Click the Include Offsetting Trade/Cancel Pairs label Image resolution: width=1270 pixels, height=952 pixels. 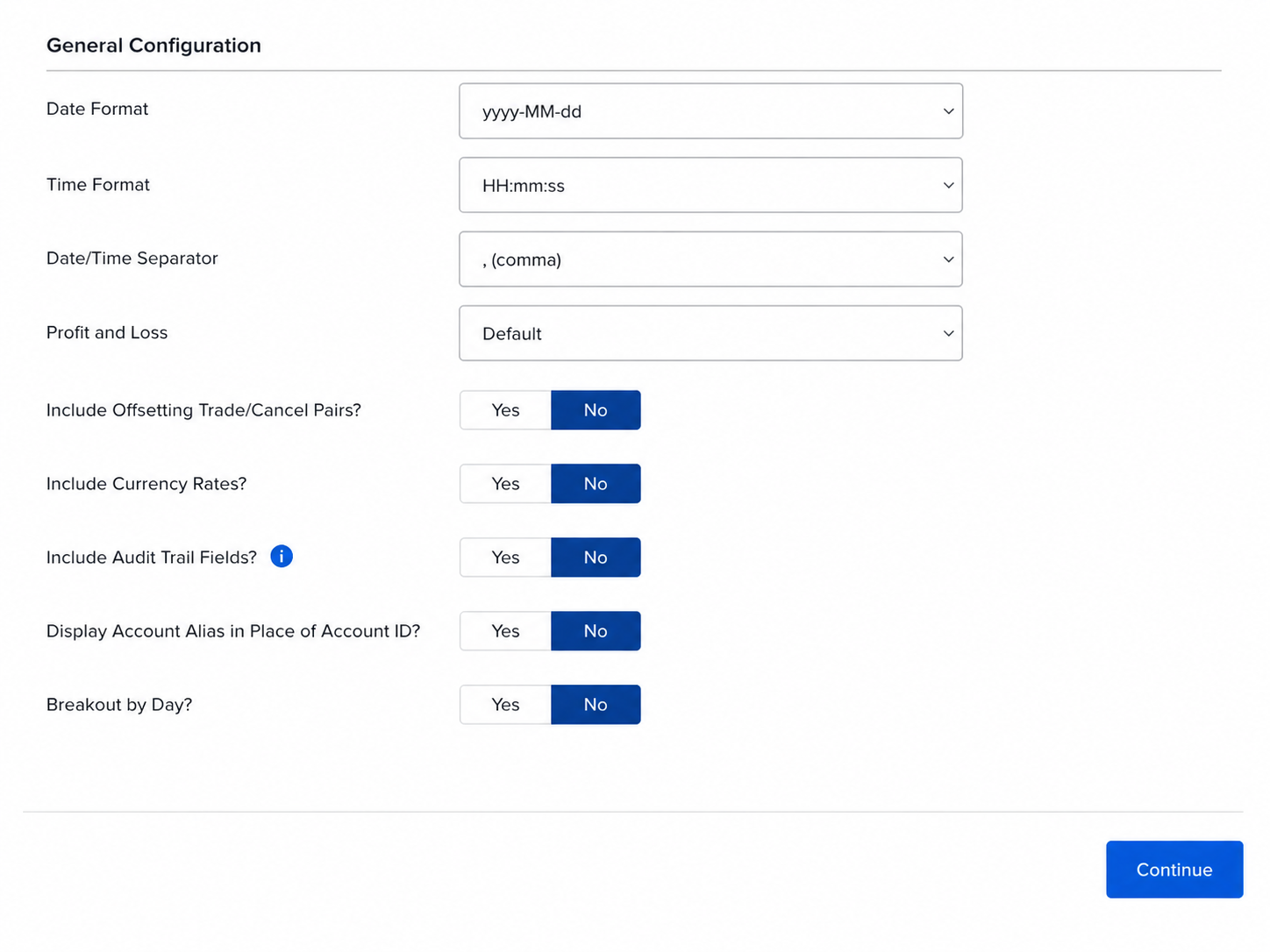pyautogui.click(x=203, y=410)
